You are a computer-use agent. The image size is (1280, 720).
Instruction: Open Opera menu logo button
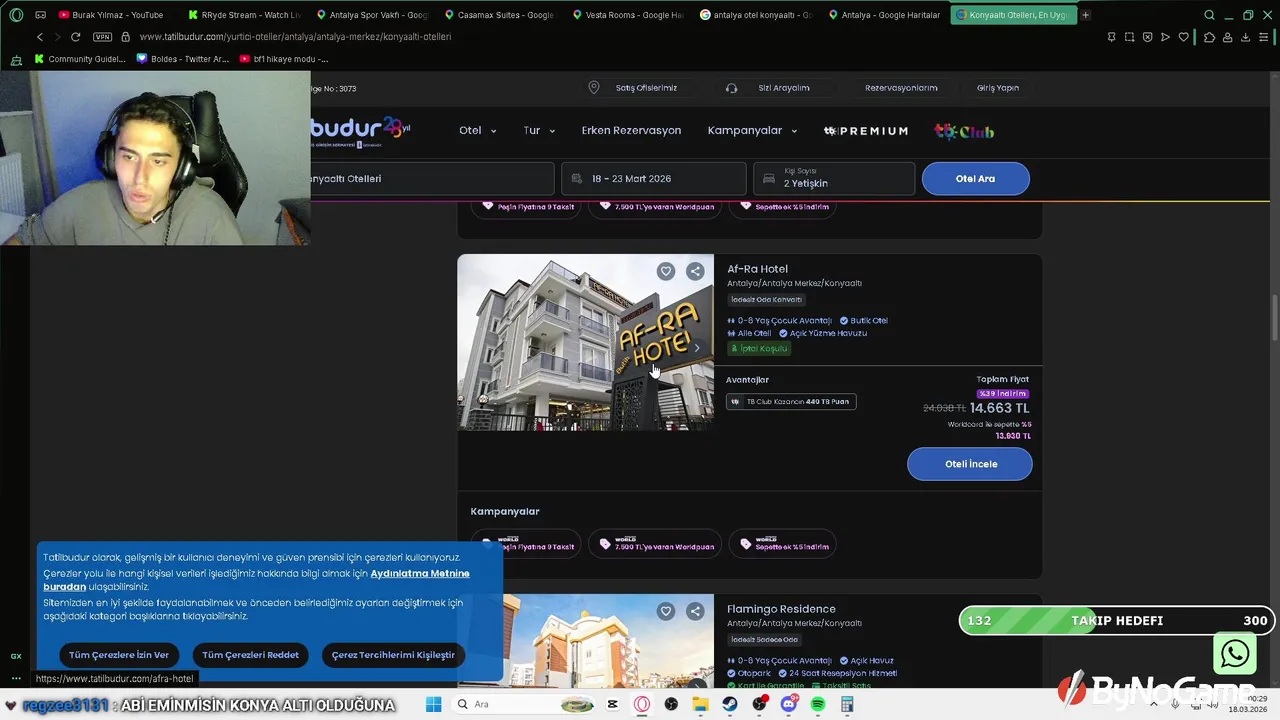pos(15,15)
